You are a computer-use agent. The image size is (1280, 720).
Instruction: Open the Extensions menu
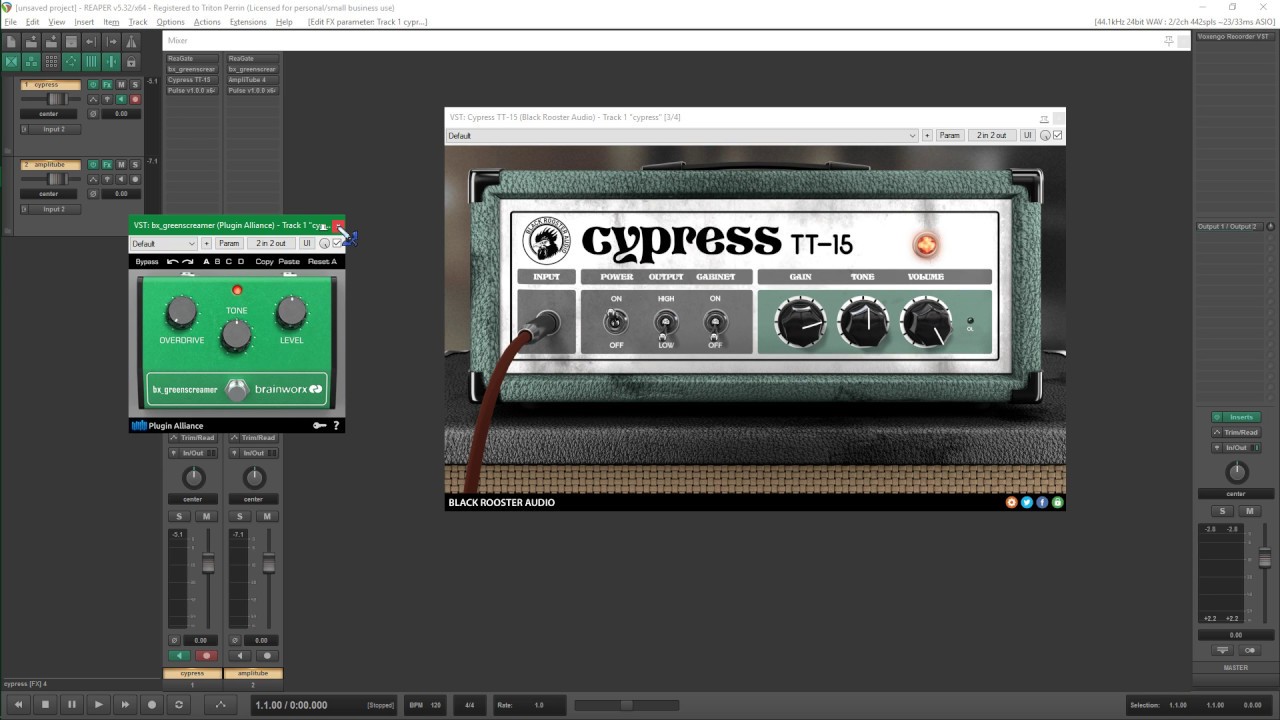pos(248,22)
